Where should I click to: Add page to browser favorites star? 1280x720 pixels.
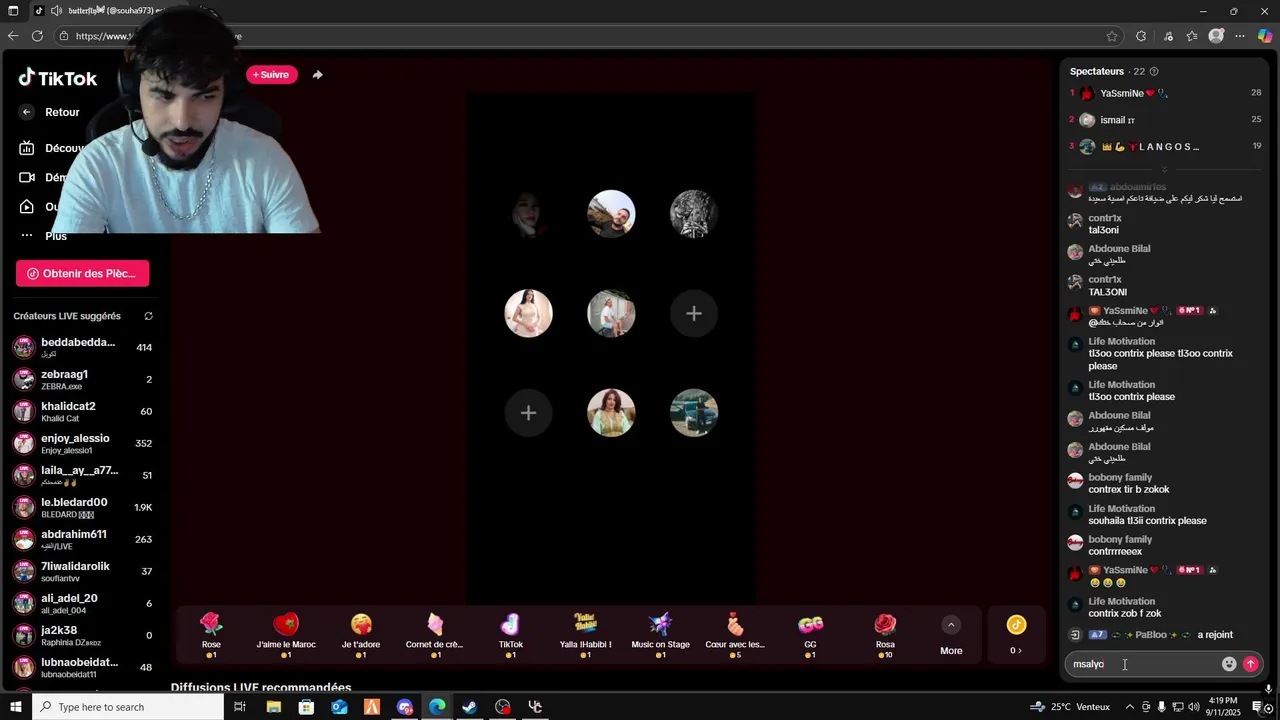(1112, 36)
